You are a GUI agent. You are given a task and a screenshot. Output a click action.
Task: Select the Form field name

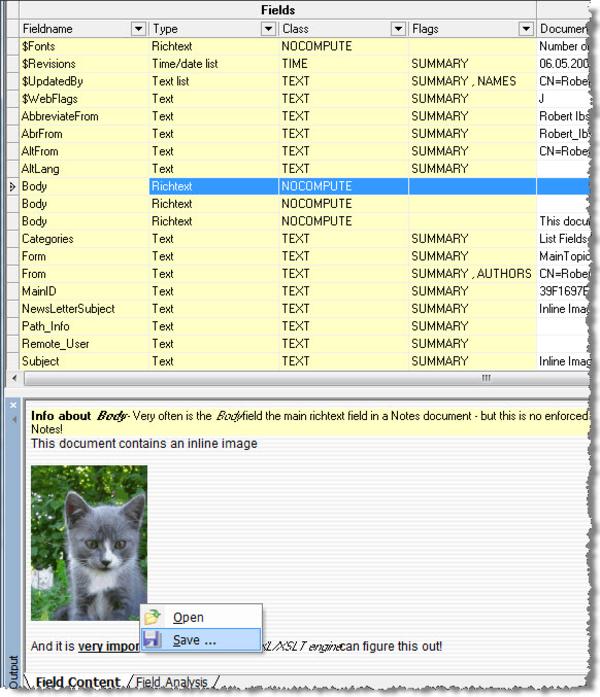click(34, 256)
